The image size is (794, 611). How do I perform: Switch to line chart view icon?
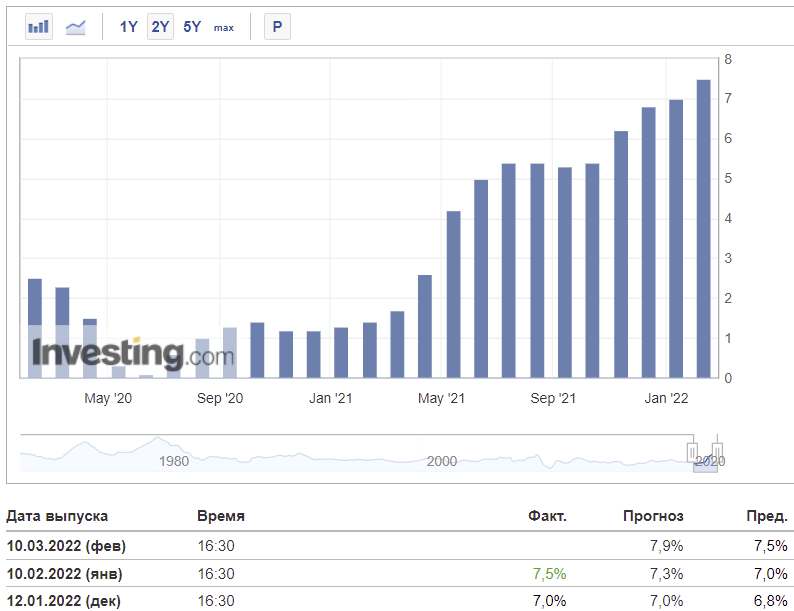(75, 26)
